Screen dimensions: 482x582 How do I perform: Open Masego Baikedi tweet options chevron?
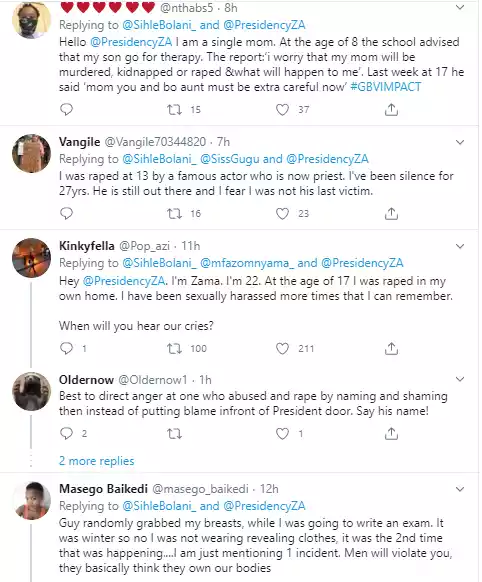(460, 489)
